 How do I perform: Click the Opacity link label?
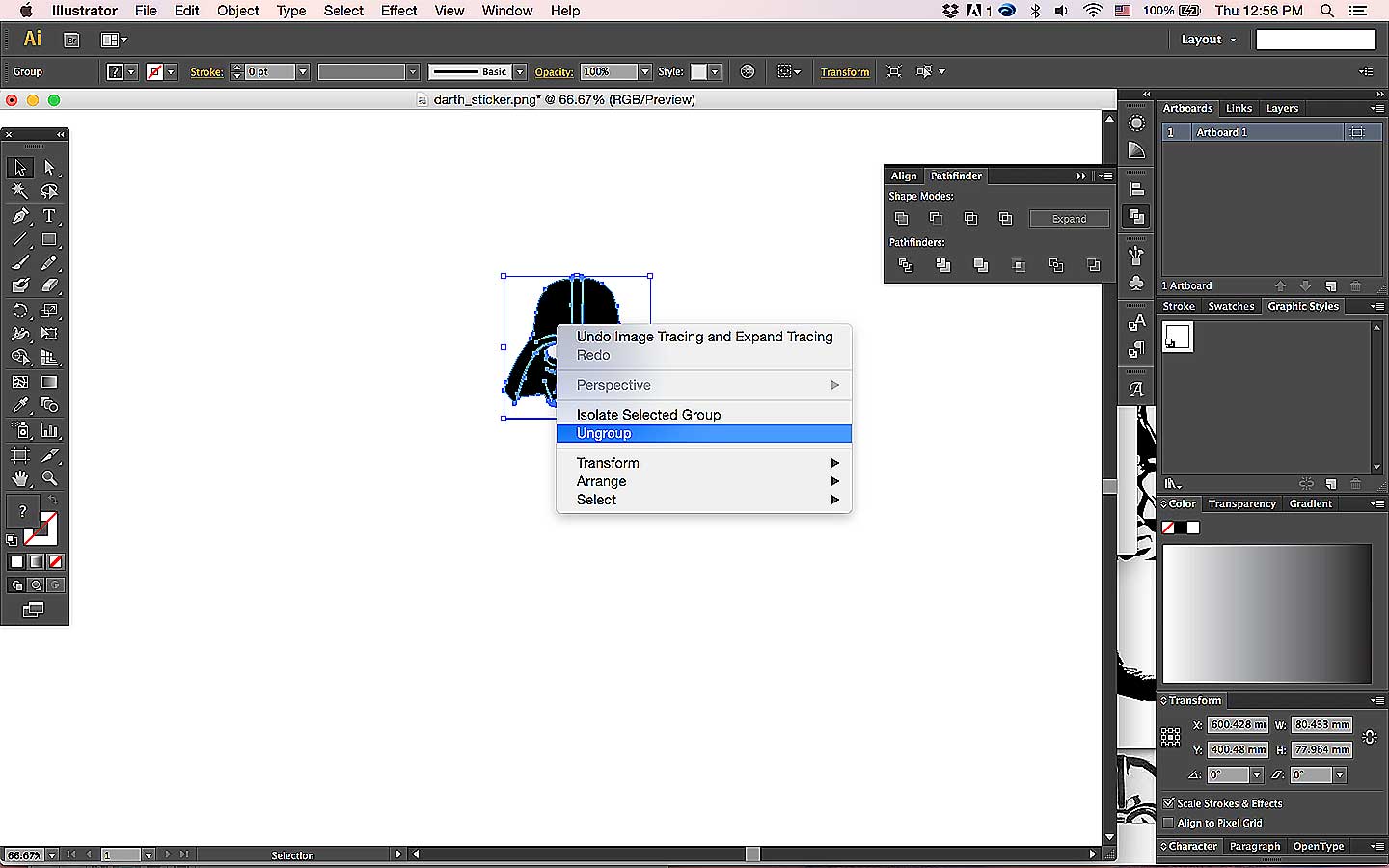click(x=554, y=71)
